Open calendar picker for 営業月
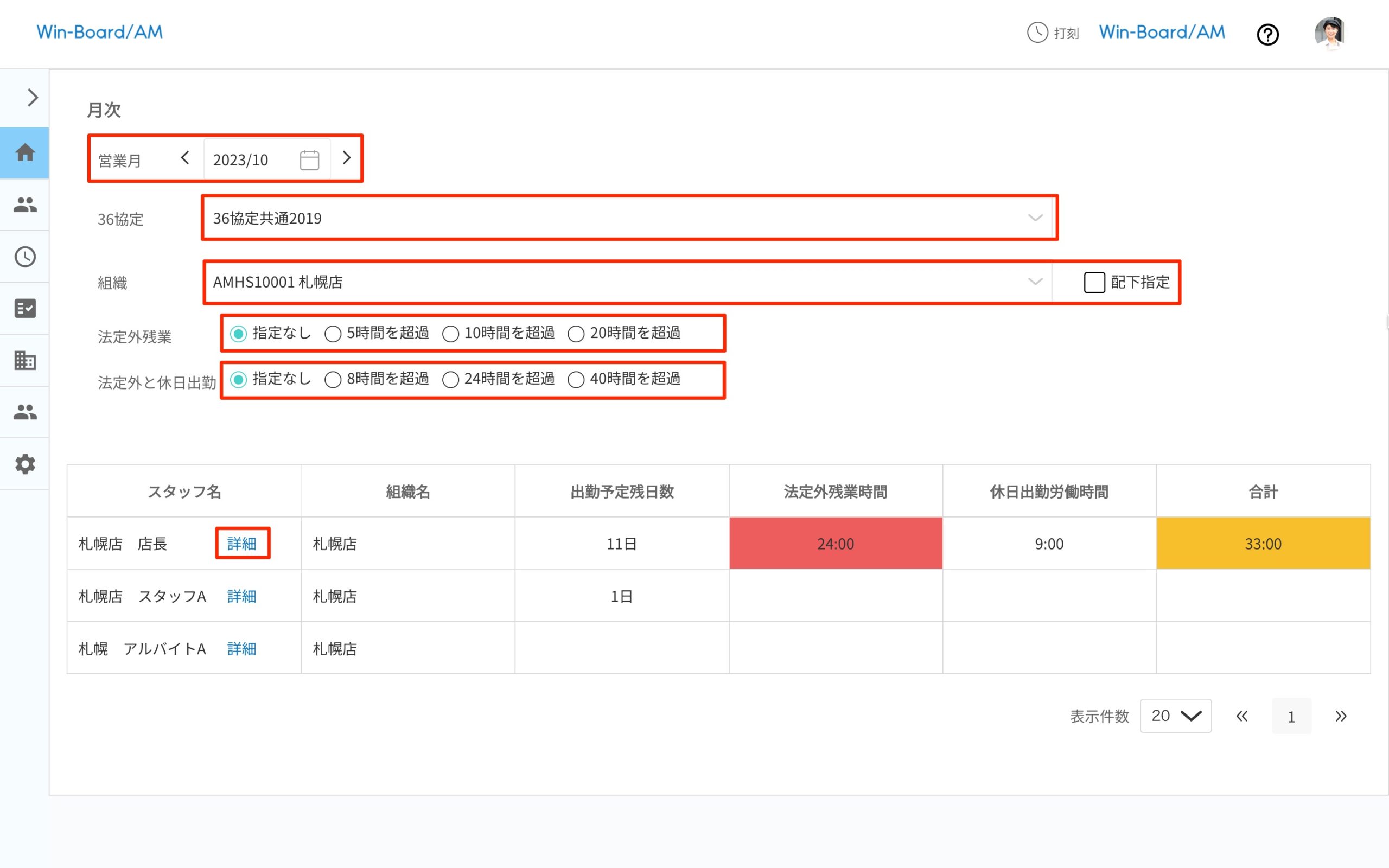This screenshot has width=1389, height=868. [309, 159]
